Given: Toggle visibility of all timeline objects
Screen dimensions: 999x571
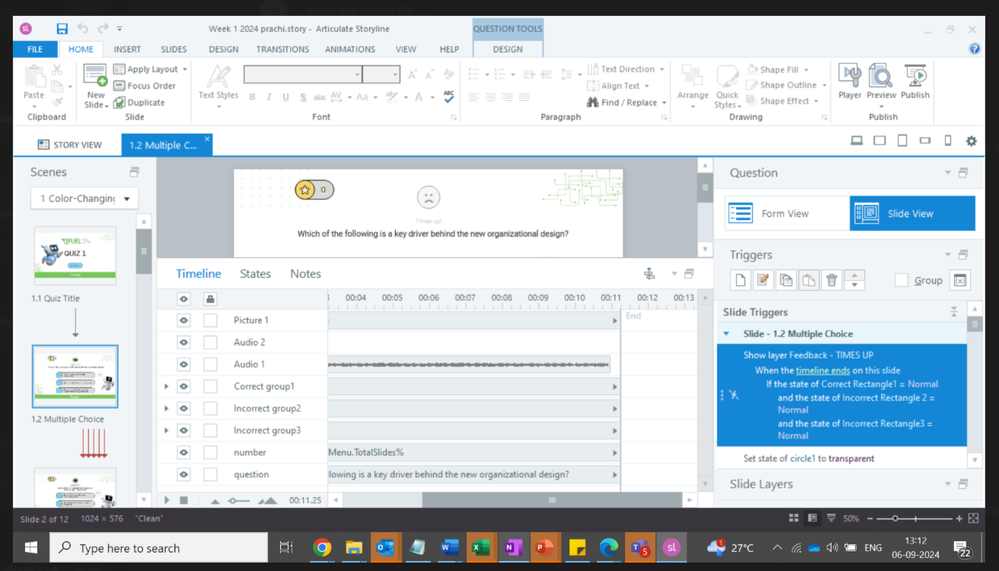Looking at the screenshot, I should (183, 298).
